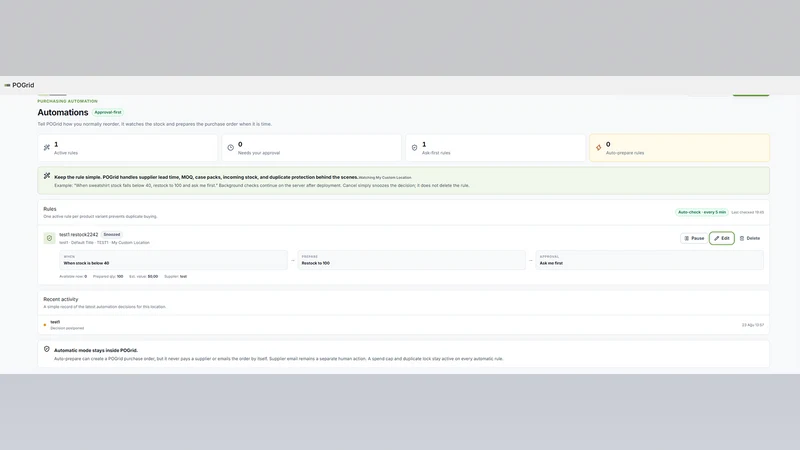Viewport: 800px width, 450px height.
Task: Click the rule subtitle showing My Custom Location
Action: coord(105,243)
